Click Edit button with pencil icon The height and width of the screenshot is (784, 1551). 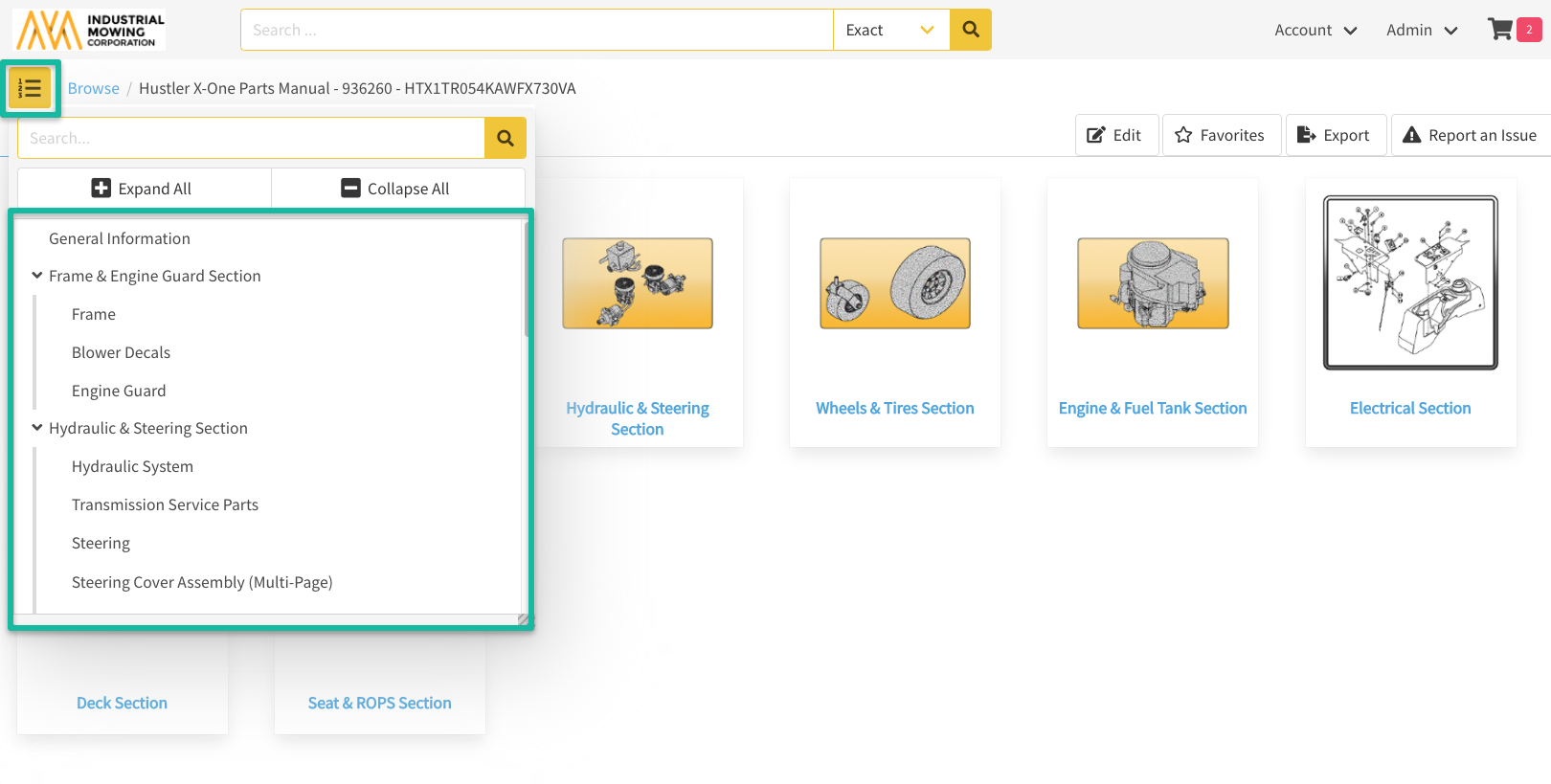tap(1115, 135)
